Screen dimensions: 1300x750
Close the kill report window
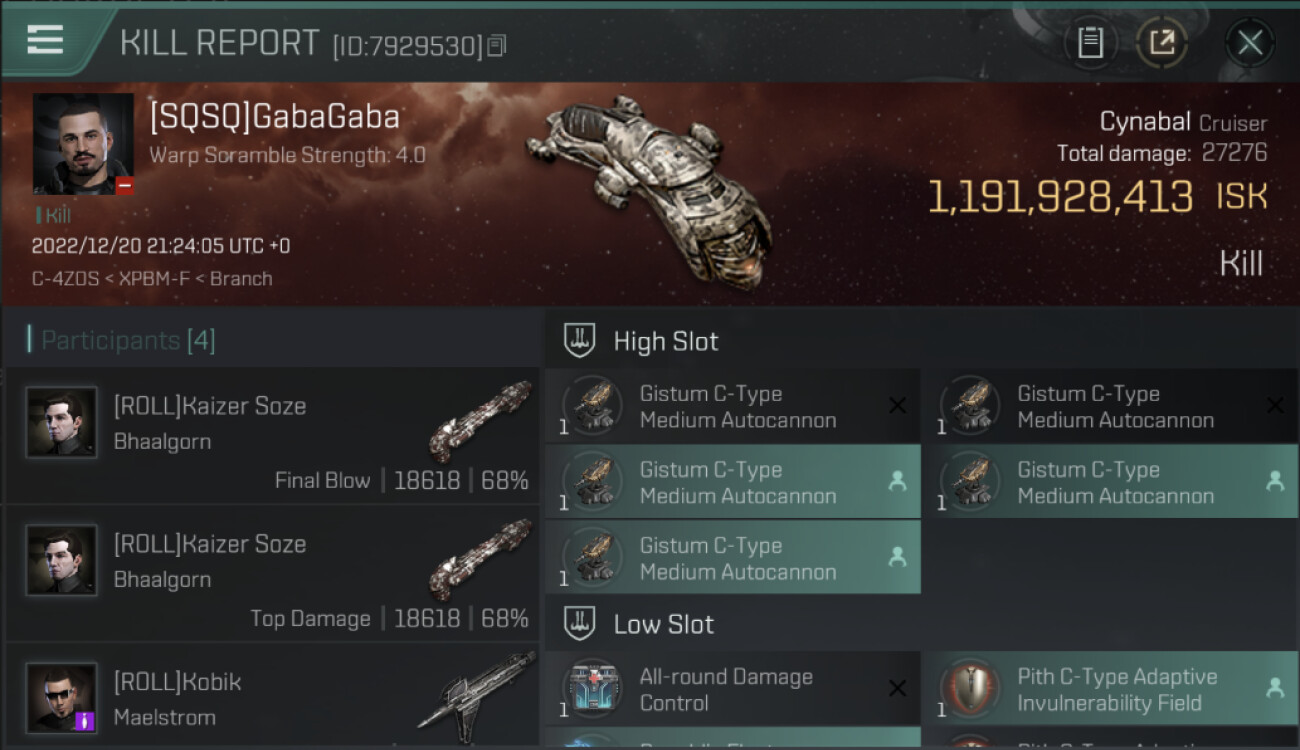[x=1249, y=43]
